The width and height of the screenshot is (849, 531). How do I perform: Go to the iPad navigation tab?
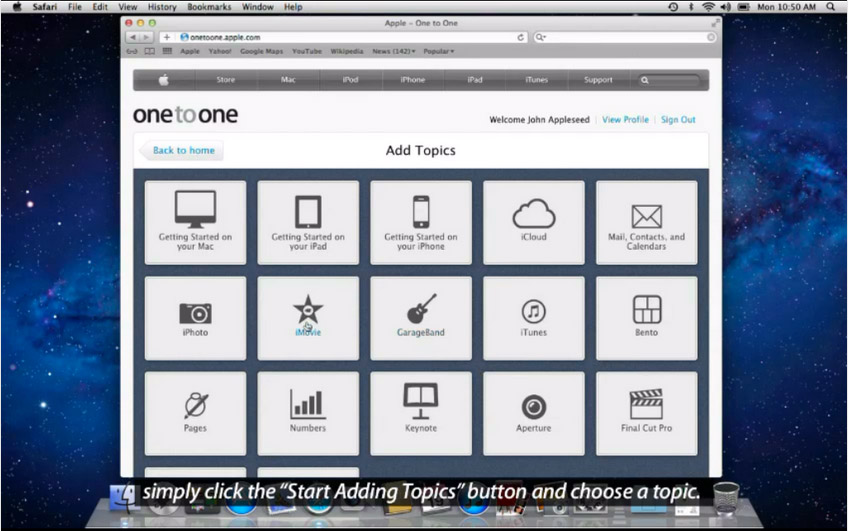coord(475,80)
